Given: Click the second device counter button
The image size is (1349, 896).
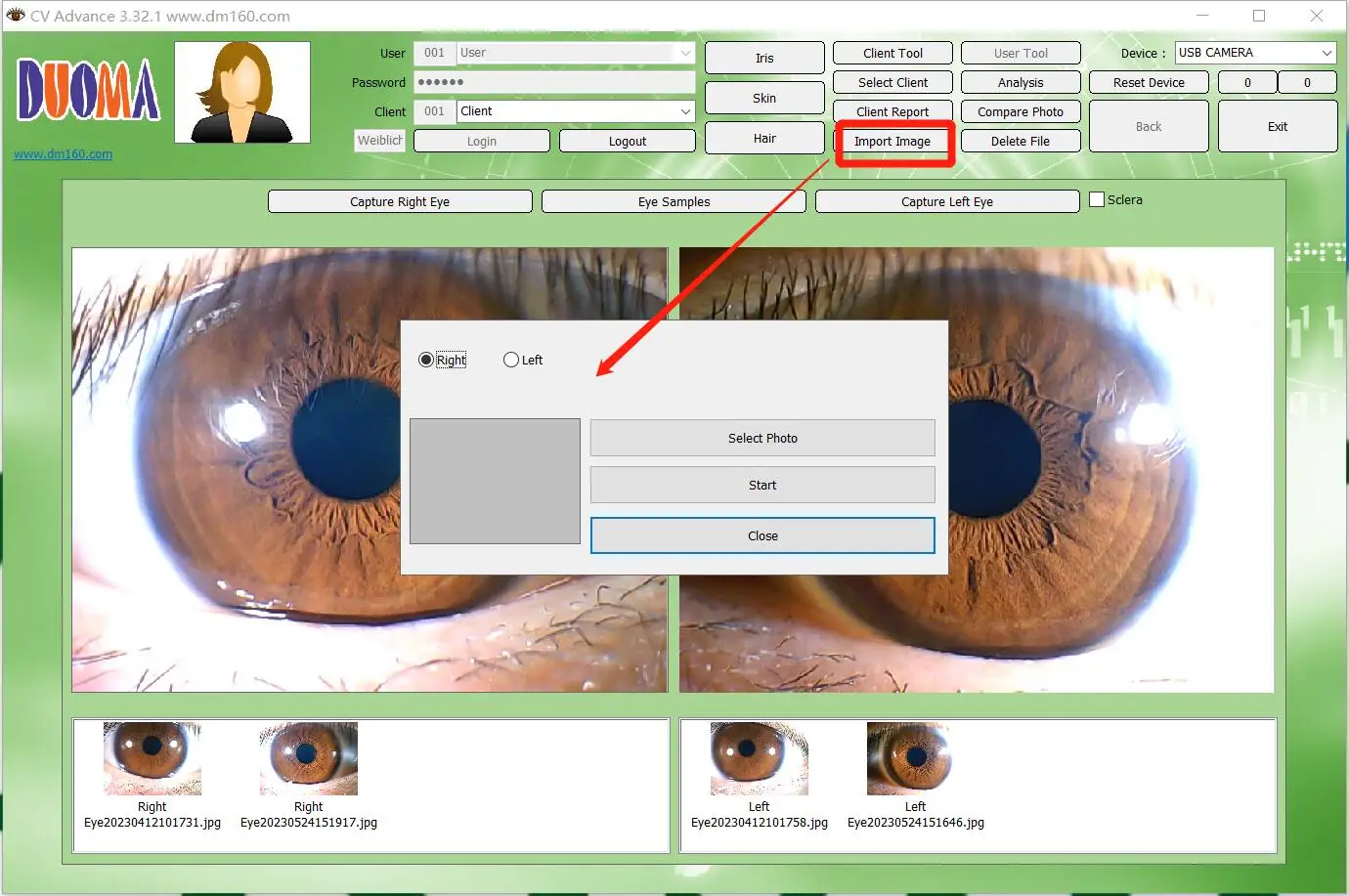Looking at the screenshot, I should pos(1307,82).
